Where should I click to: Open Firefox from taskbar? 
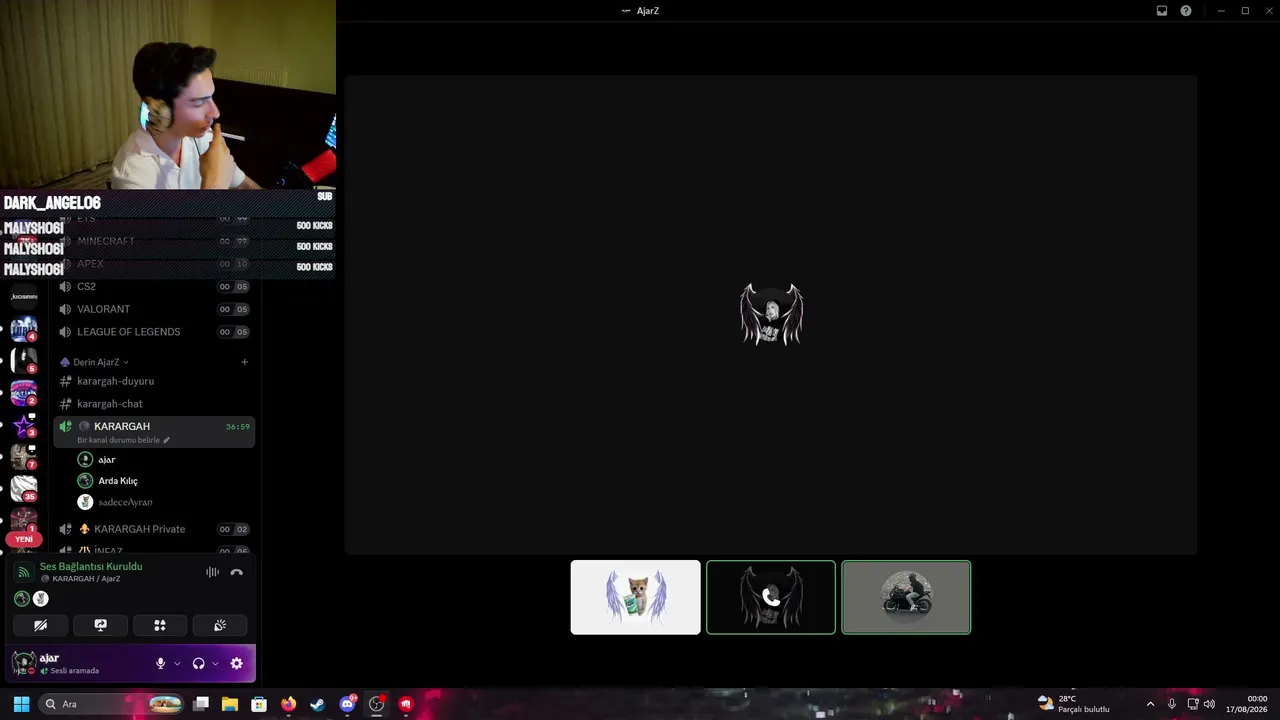click(288, 704)
